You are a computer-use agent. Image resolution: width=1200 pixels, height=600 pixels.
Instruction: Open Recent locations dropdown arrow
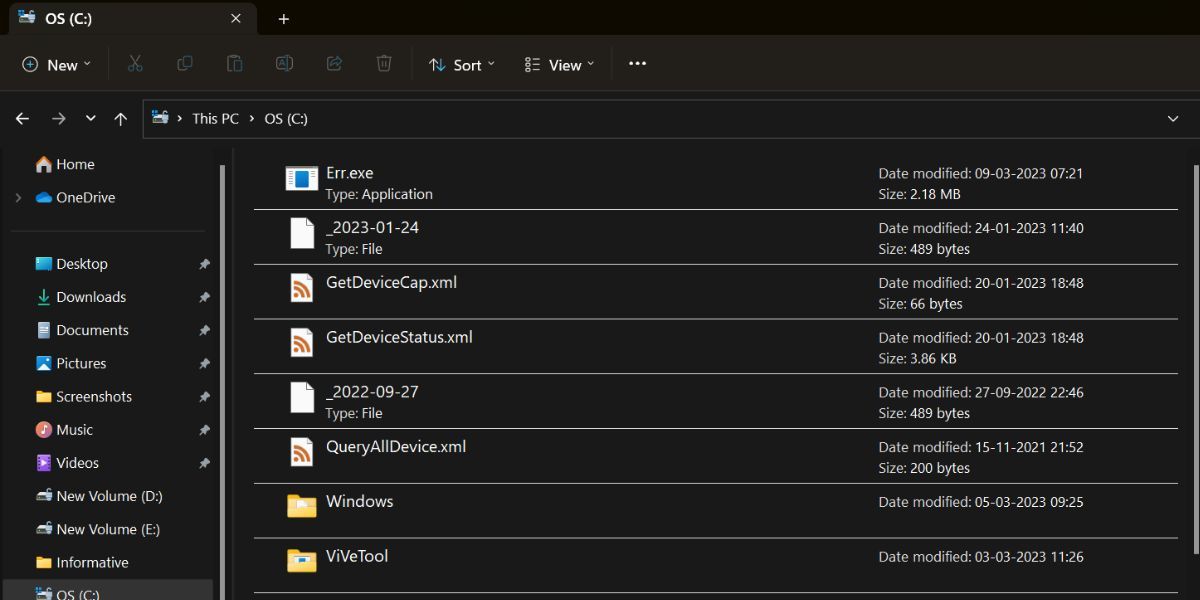pyautogui.click(x=90, y=118)
